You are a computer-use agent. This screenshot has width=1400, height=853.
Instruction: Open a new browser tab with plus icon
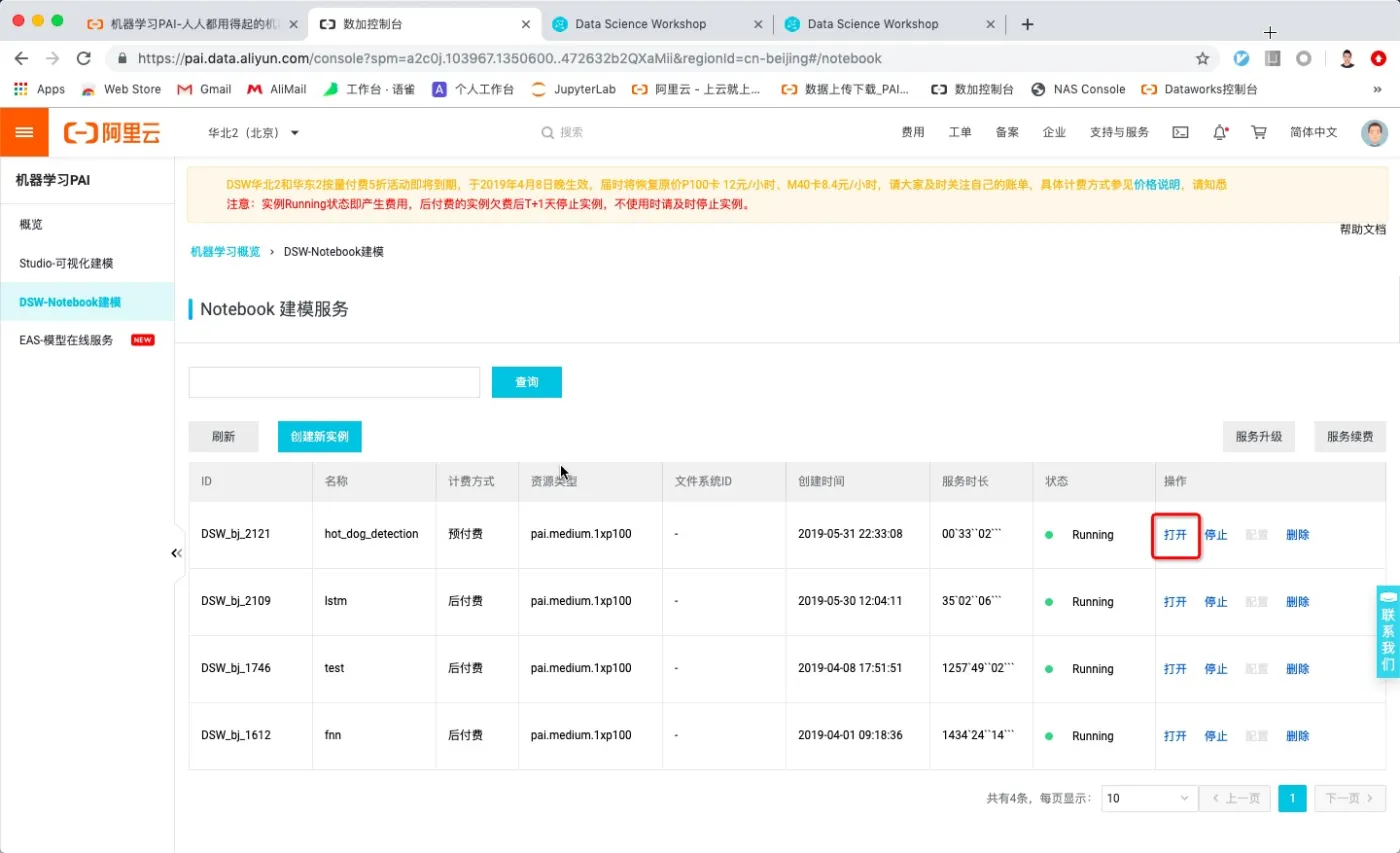point(1027,24)
